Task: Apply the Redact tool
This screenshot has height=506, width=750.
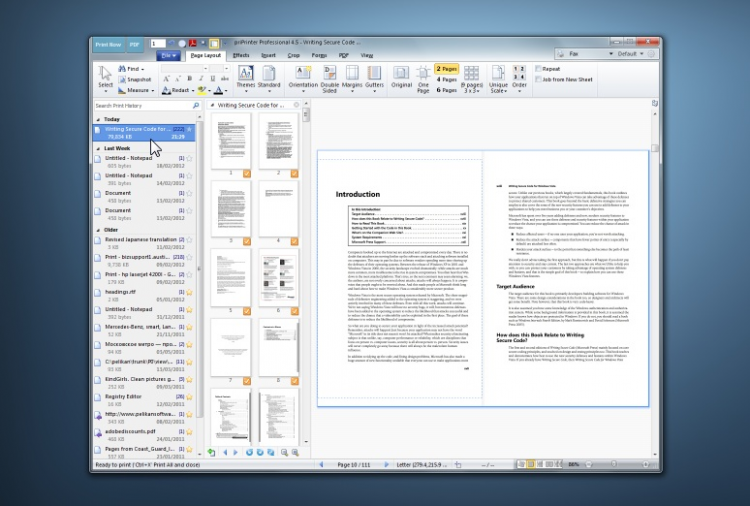Action: click(x=176, y=90)
